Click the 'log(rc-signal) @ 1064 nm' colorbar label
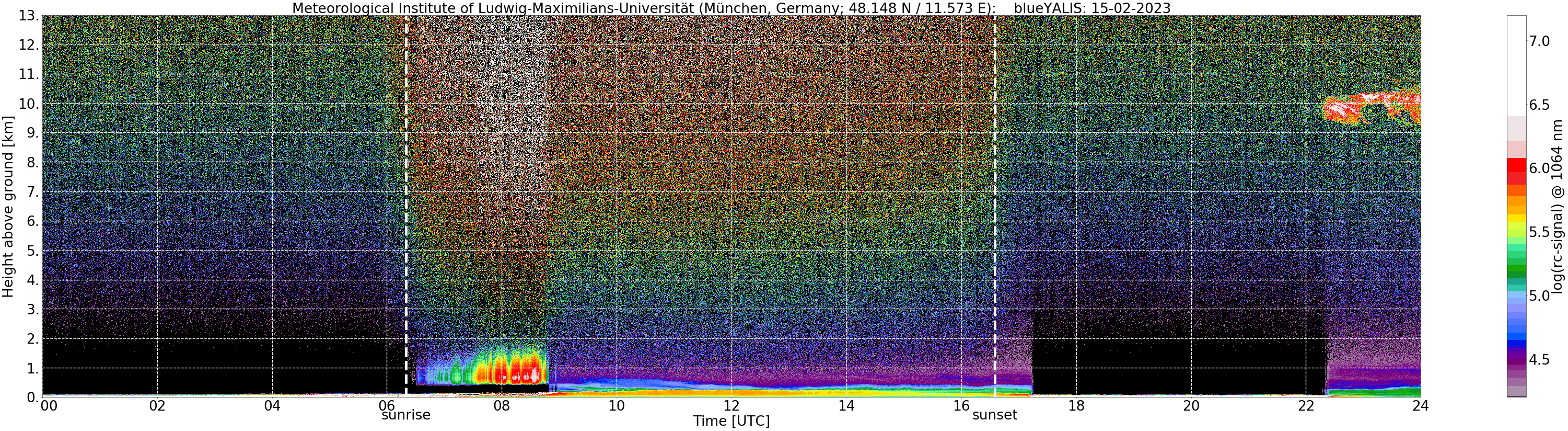This screenshot has width=1568, height=431. 1558,207
